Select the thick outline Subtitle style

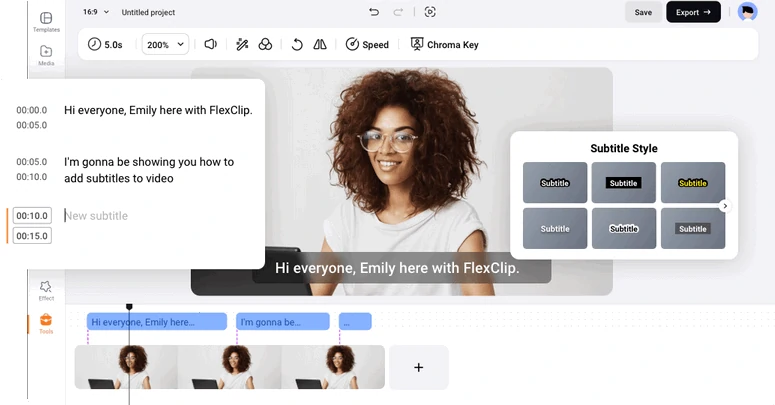point(624,228)
